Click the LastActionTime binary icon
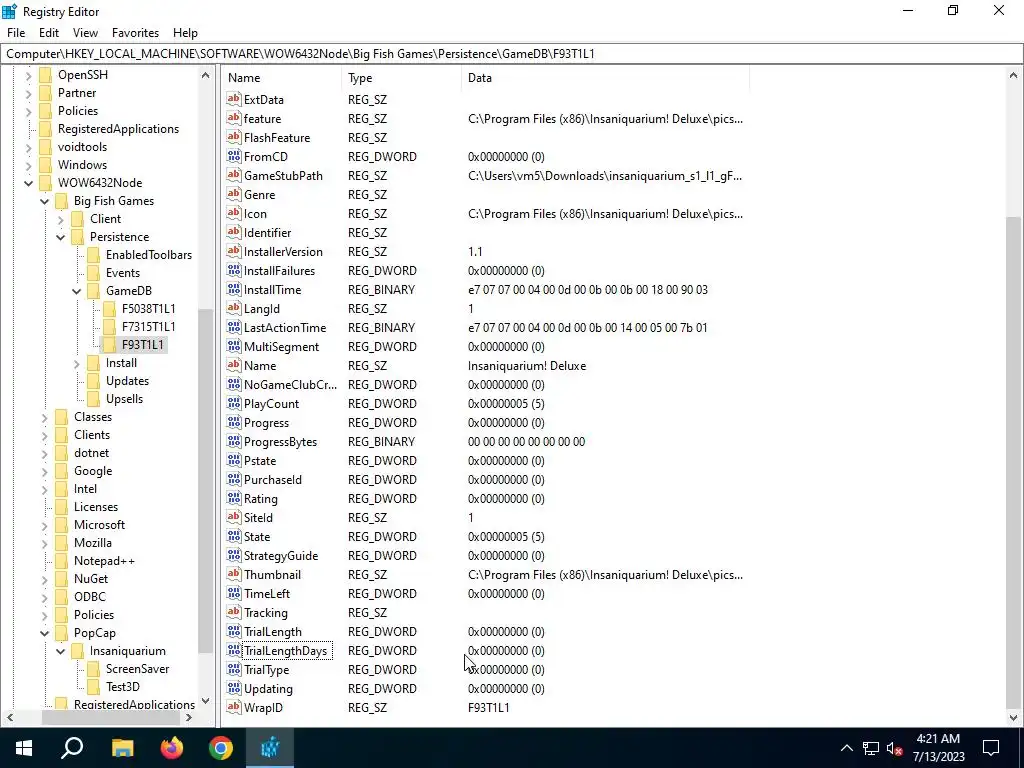 tap(234, 328)
